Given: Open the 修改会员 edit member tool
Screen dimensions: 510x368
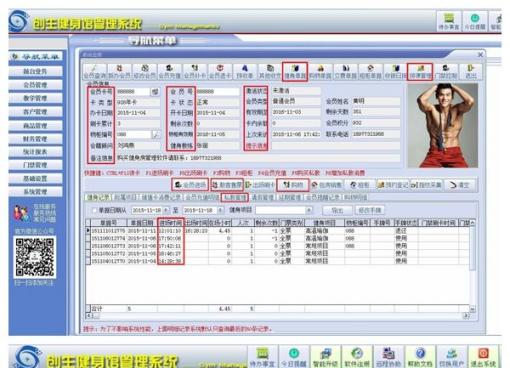Looking at the screenshot, I should pyautogui.click(x=145, y=71).
